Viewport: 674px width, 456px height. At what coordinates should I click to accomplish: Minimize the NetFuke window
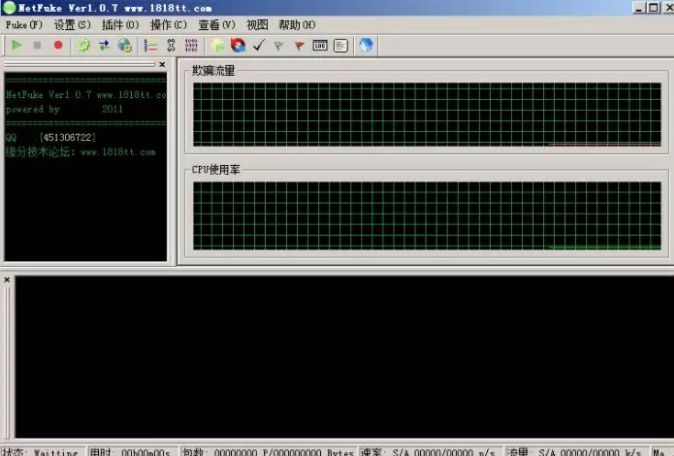pos(639,7)
